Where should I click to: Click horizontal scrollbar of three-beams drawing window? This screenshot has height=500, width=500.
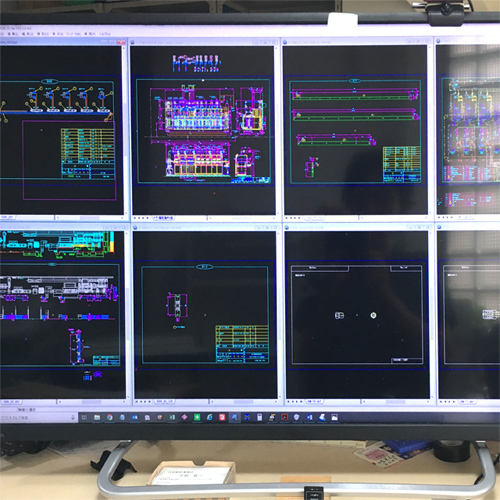pos(394,218)
